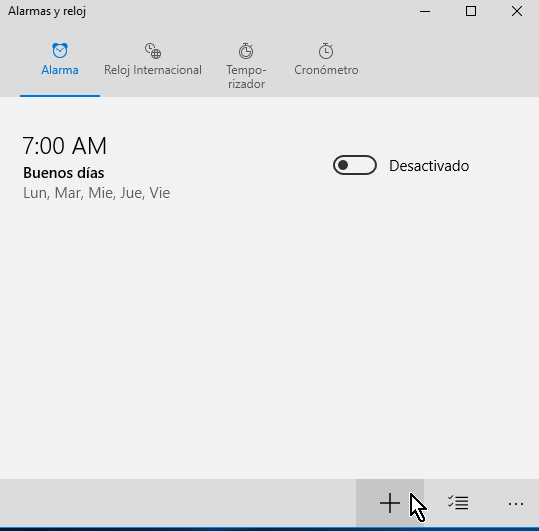
Task: Maximize the Alarmas y reloj window
Action: pos(471,11)
